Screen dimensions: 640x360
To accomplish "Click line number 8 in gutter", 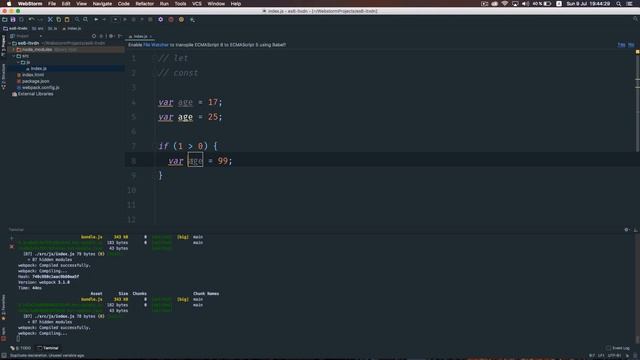I will coord(133,161).
